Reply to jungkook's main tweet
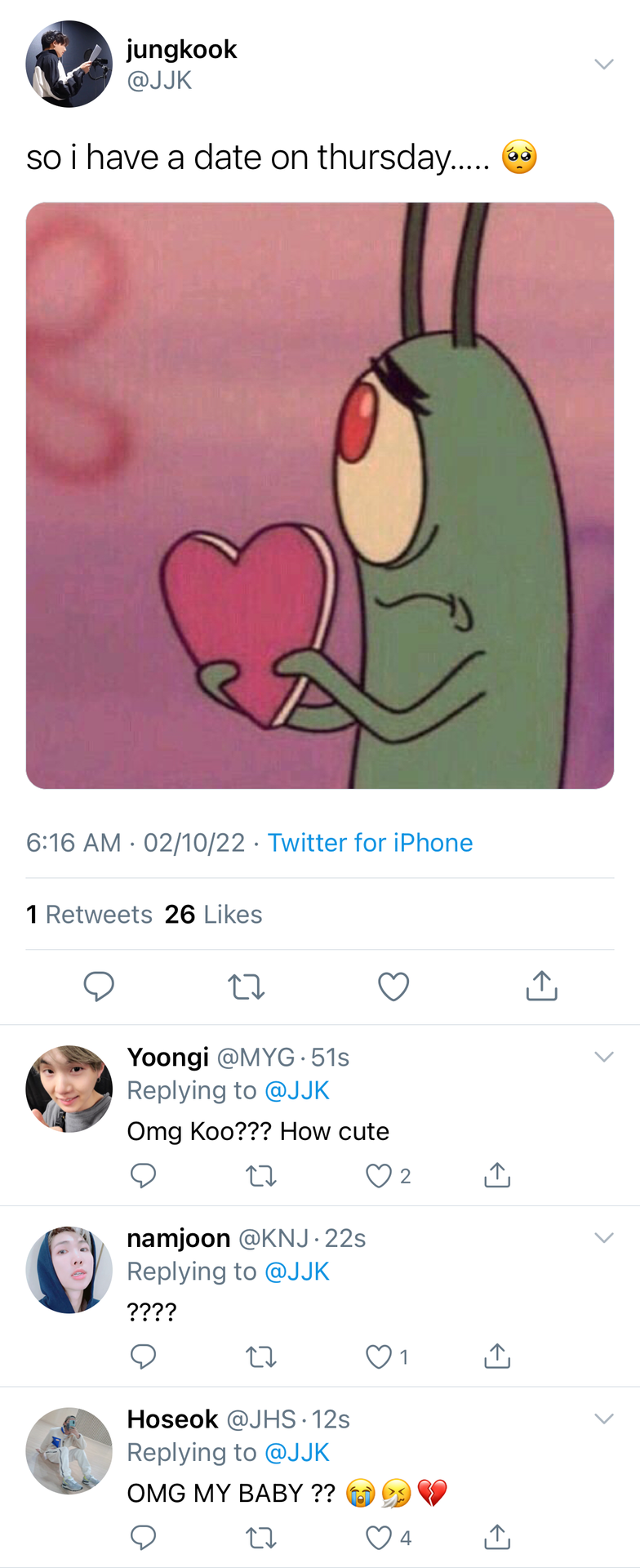The image size is (640, 1568). pyautogui.click(x=99, y=987)
